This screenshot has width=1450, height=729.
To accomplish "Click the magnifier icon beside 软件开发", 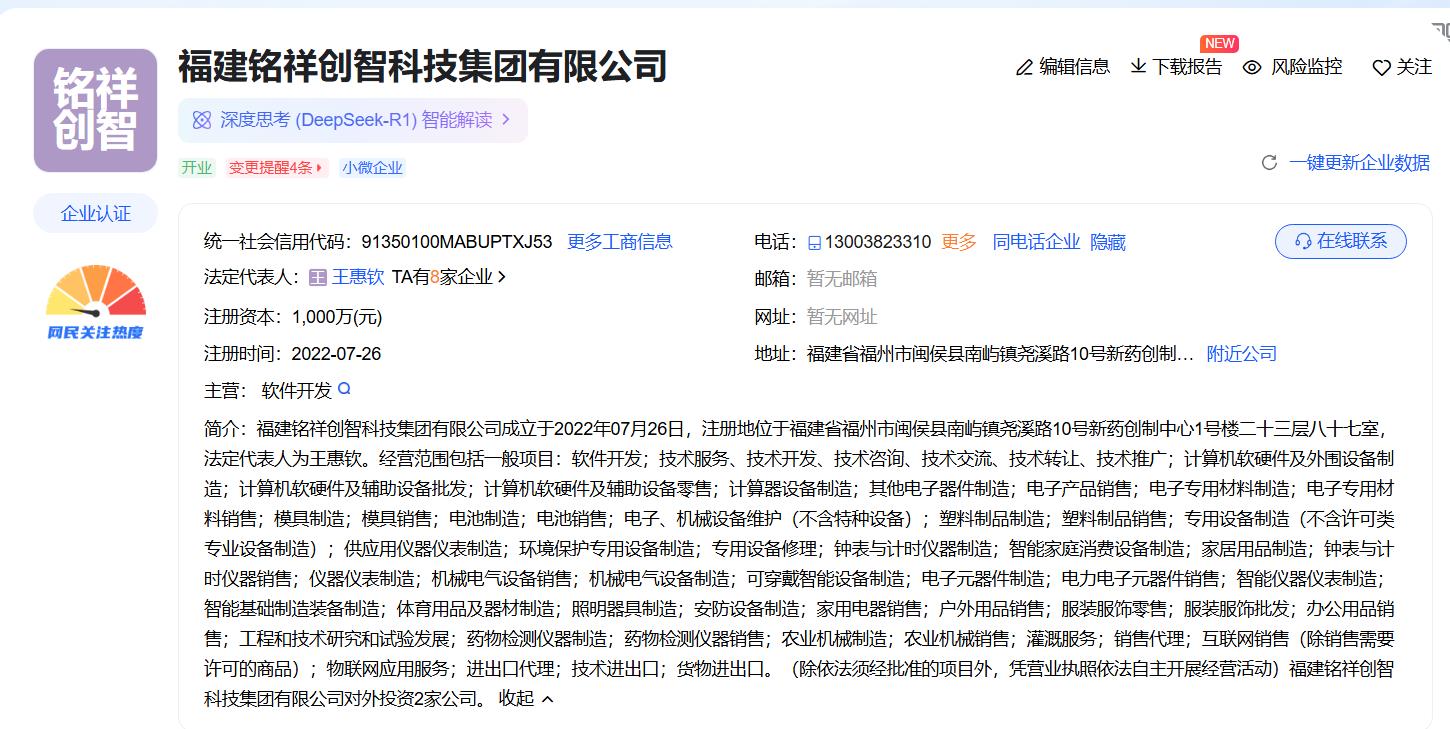I will tap(345, 389).
